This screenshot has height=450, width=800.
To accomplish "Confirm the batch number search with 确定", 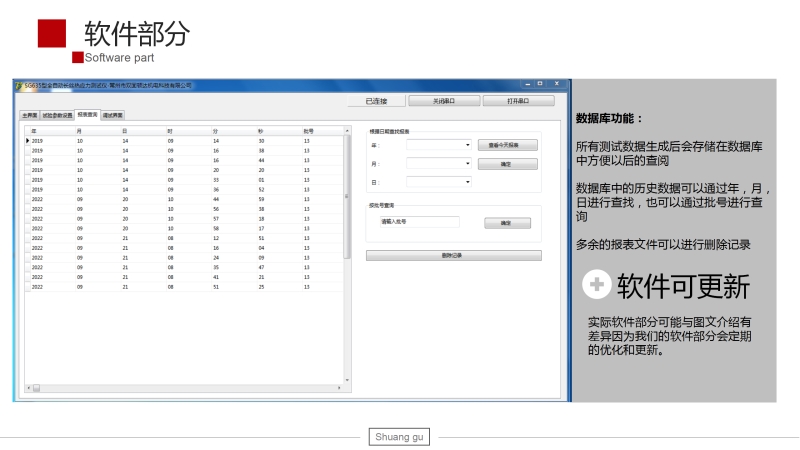I will click(x=506, y=223).
